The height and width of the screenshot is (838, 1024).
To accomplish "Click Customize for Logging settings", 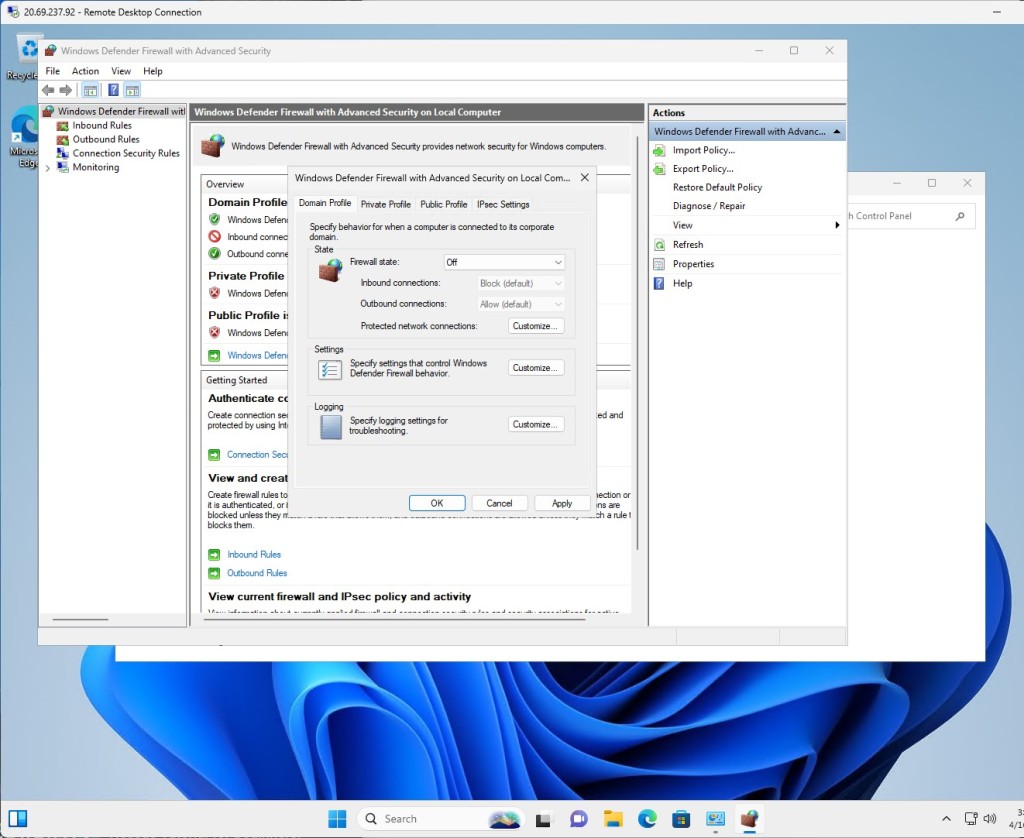I will tap(536, 424).
